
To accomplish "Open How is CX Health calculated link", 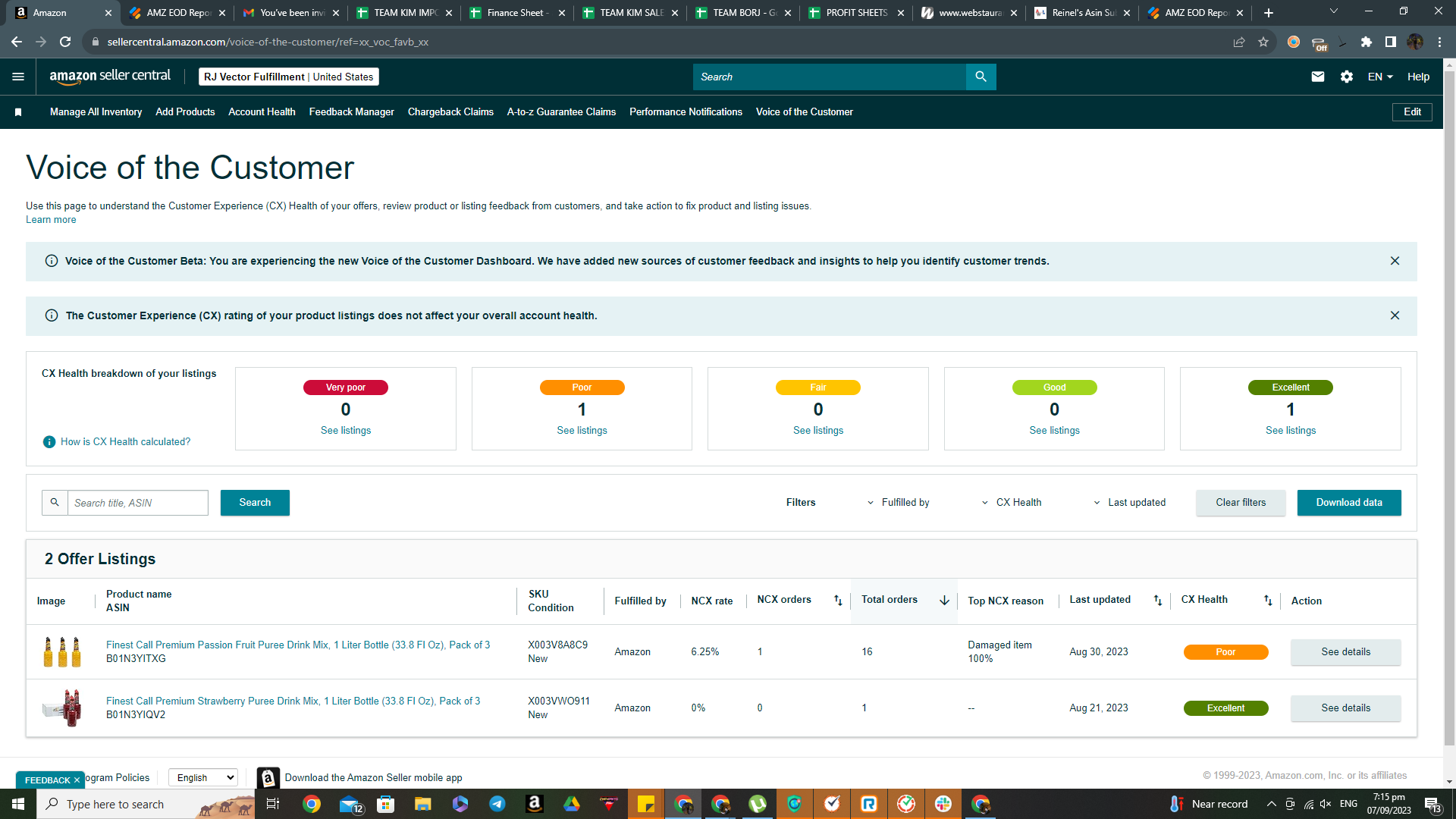I will (125, 442).
